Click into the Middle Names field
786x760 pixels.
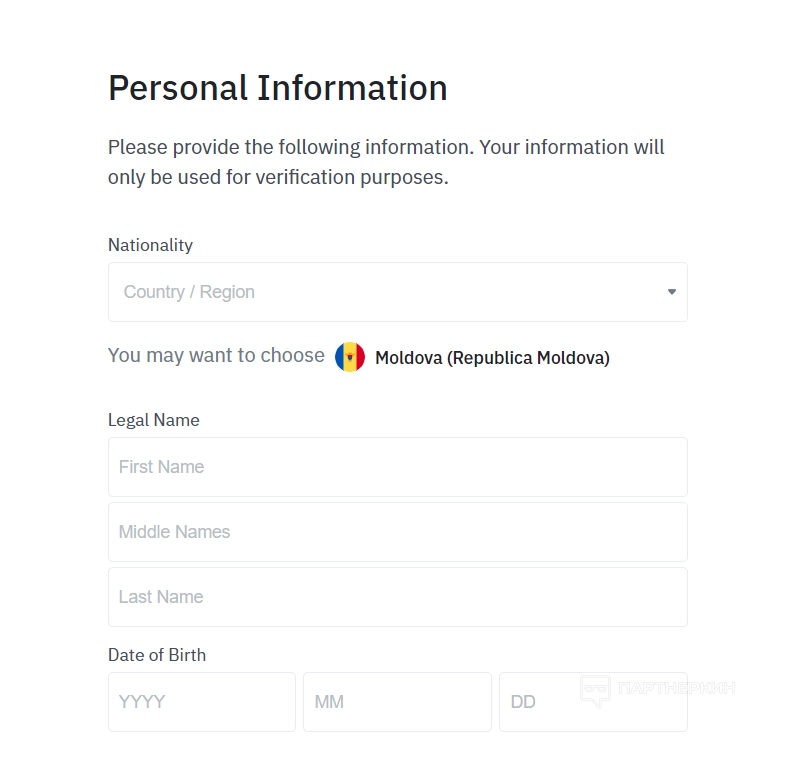[x=397, y=532]
